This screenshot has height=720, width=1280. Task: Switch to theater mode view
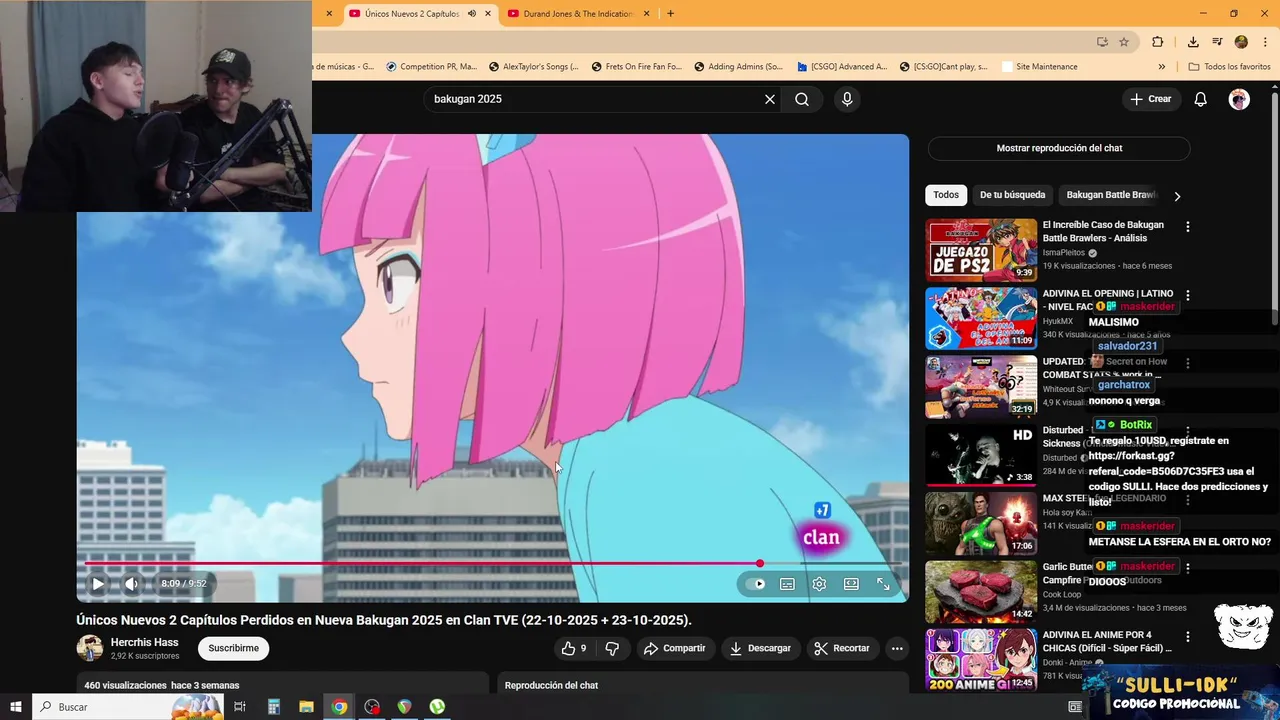[851, 584]
